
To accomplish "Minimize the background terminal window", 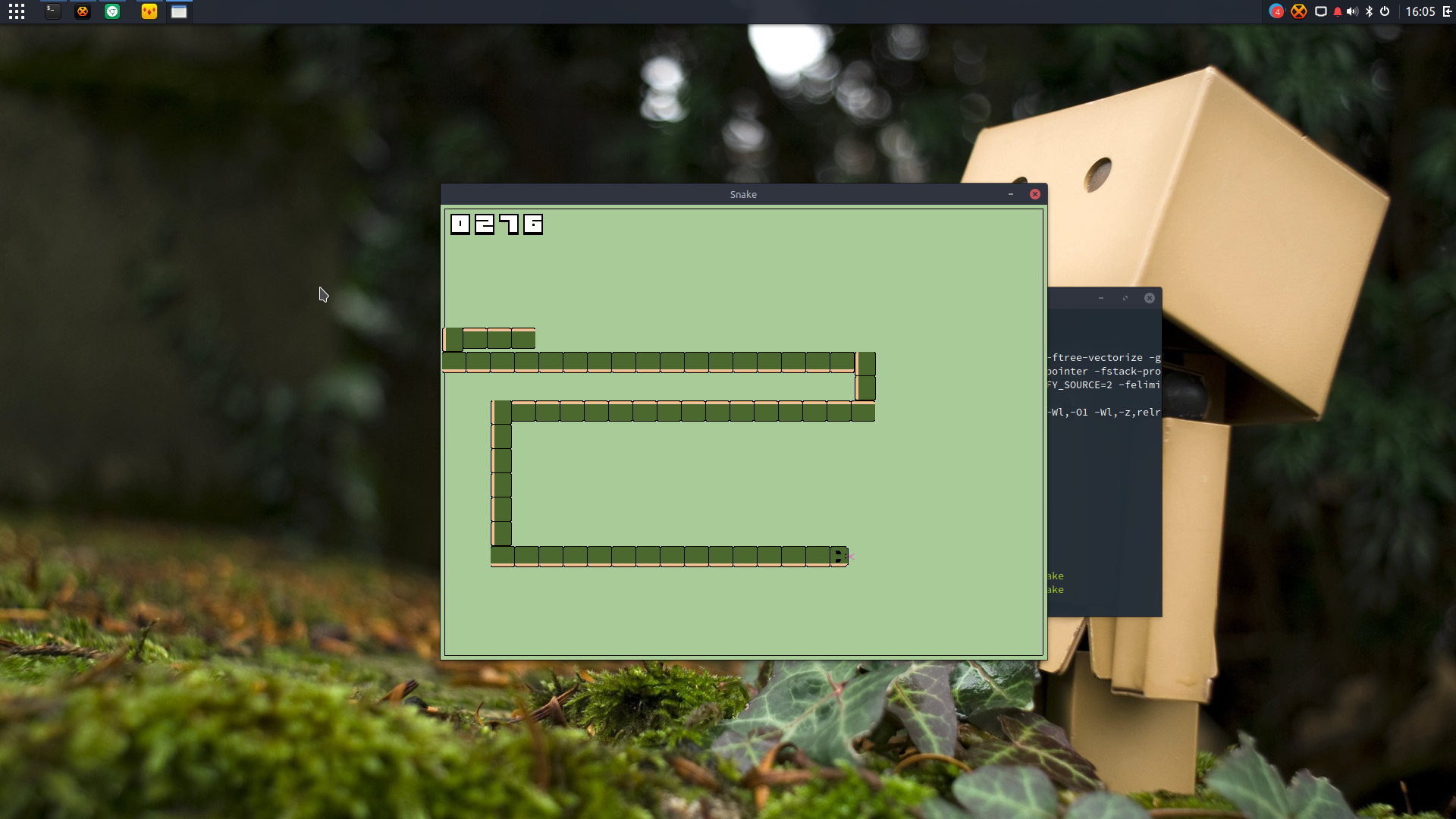I will click(x=1101, y=298).
